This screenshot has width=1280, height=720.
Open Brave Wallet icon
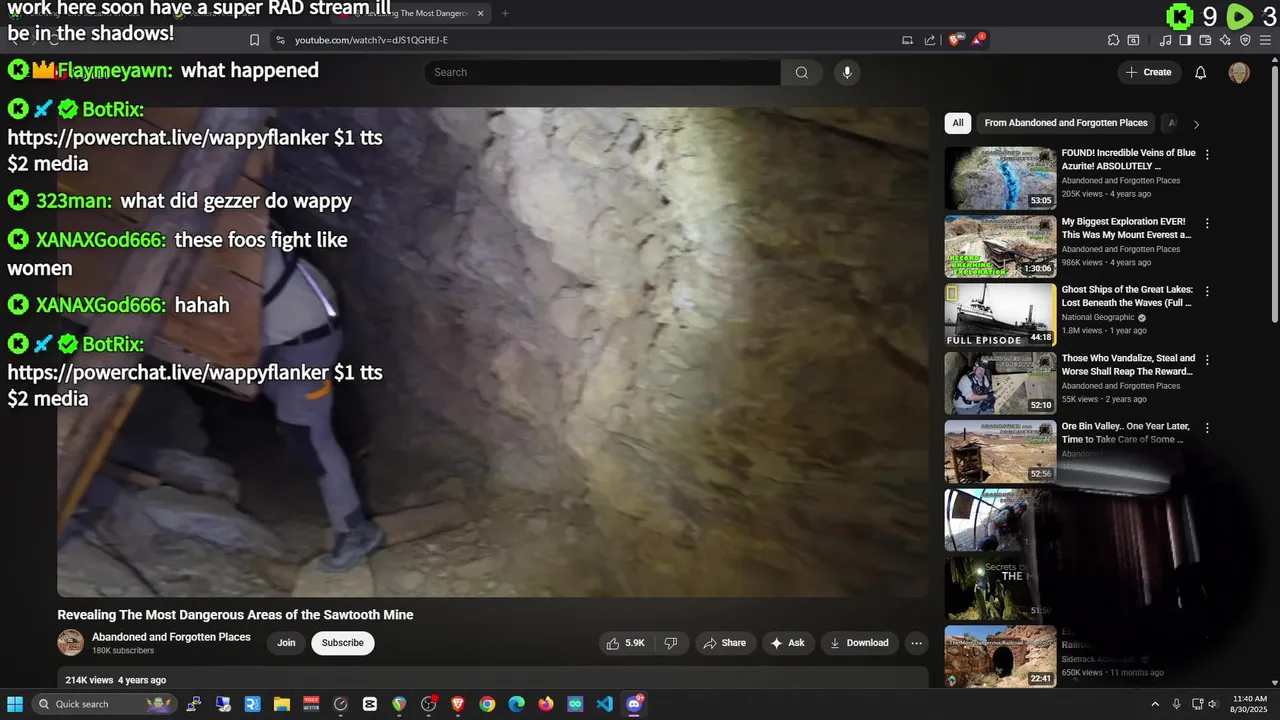1205,40
